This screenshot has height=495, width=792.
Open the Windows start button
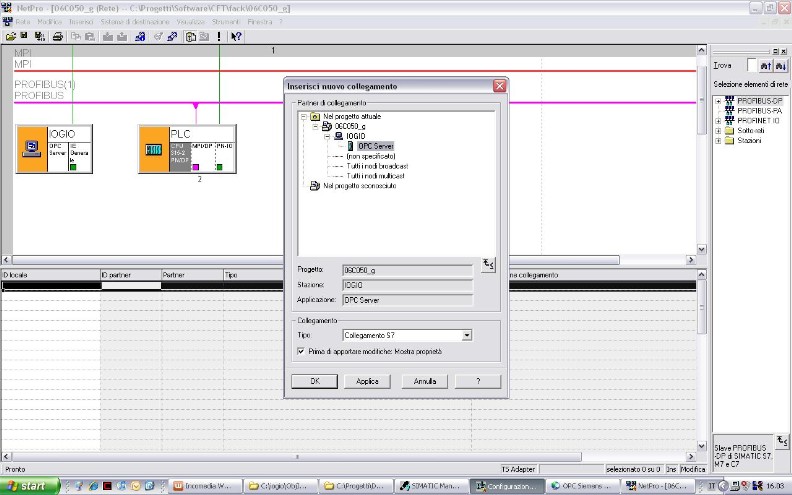point(29,486)
